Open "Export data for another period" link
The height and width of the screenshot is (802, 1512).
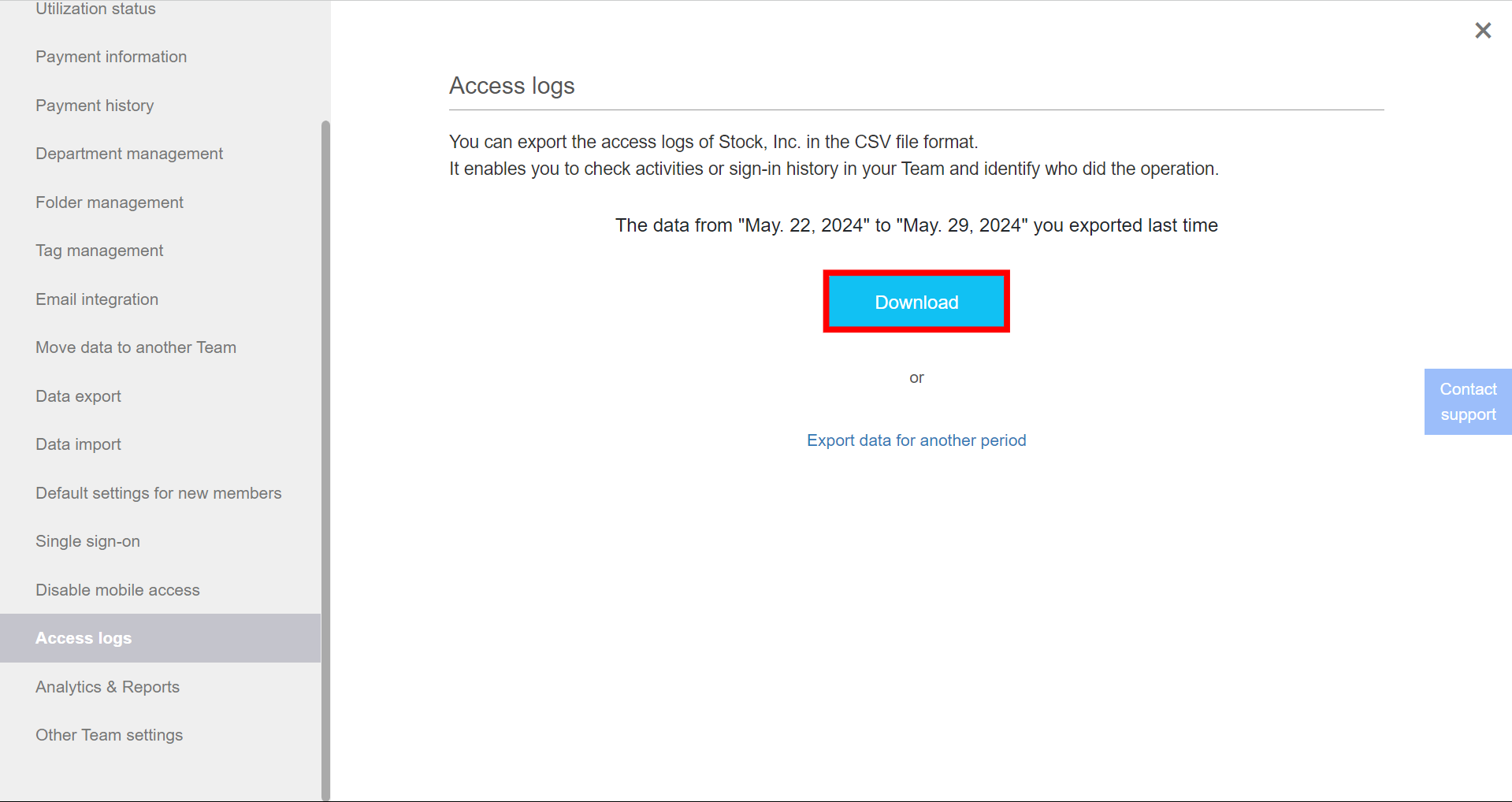(916, 440)
